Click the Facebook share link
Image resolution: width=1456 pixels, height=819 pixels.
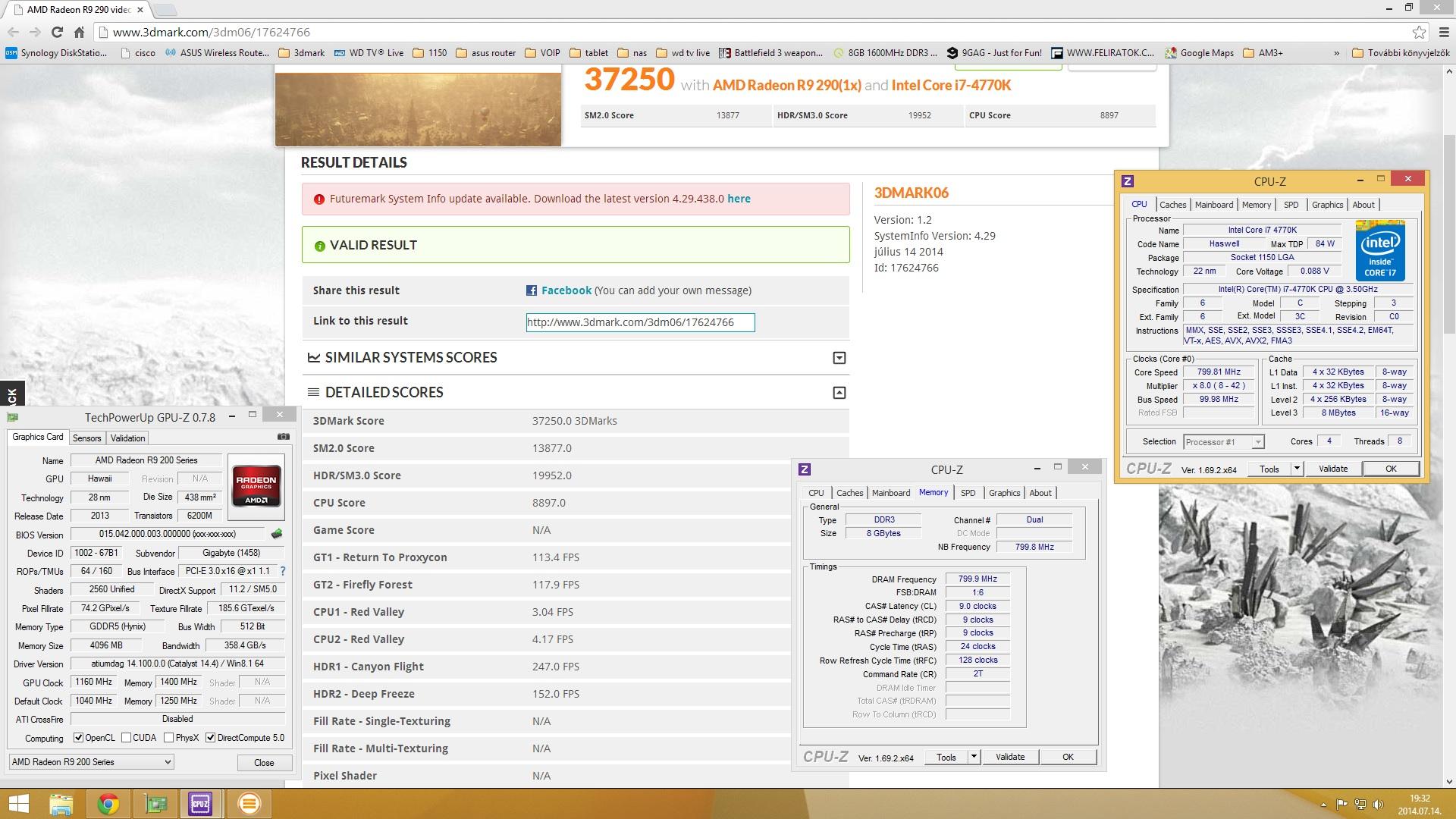pyautogui.click(x=566, y=290)
